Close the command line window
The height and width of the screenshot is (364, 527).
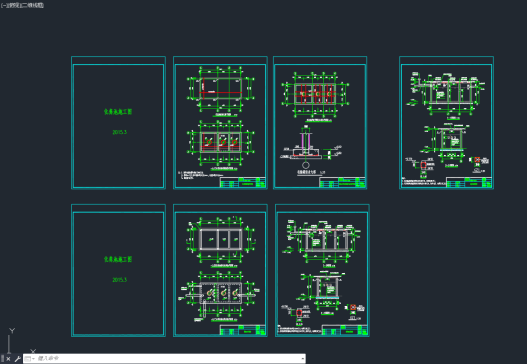click(x=8, y=359)
